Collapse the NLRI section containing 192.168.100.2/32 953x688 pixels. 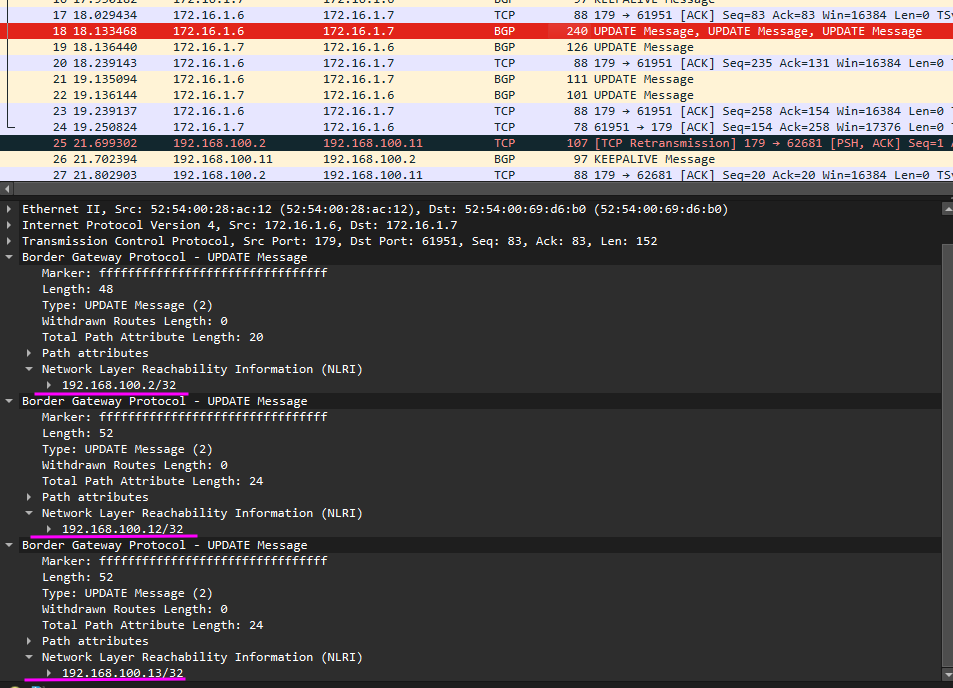pos(29,369)
